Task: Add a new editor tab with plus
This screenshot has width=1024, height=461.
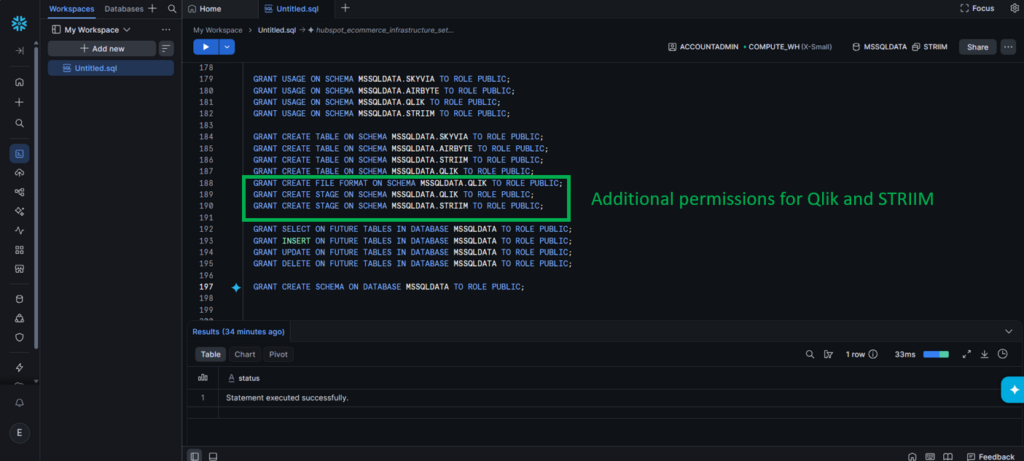Action: [x=345, y=8]
